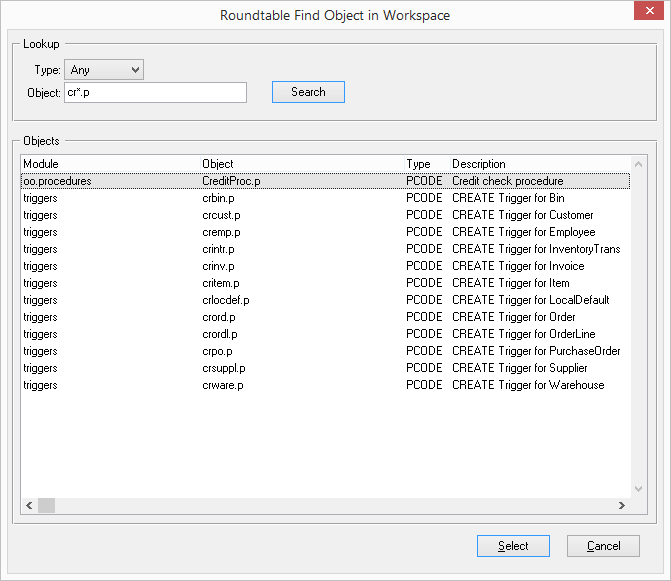Viewport: 671px width, 581px height.
Task: Click 'CREATE Trigger for PurchaseOrder' description
Action: [x=536, y=351]
